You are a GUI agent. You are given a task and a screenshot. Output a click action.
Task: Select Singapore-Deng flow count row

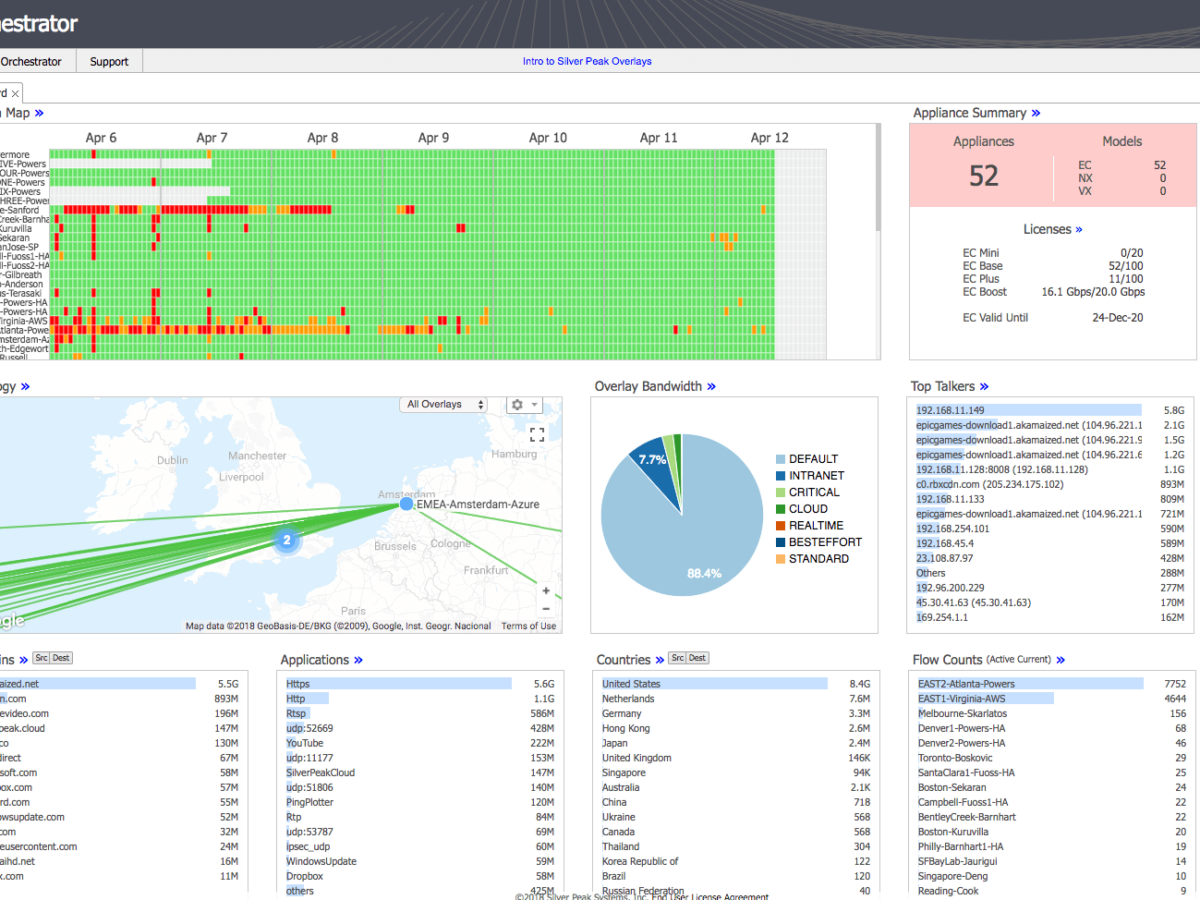click(1052, 876)
